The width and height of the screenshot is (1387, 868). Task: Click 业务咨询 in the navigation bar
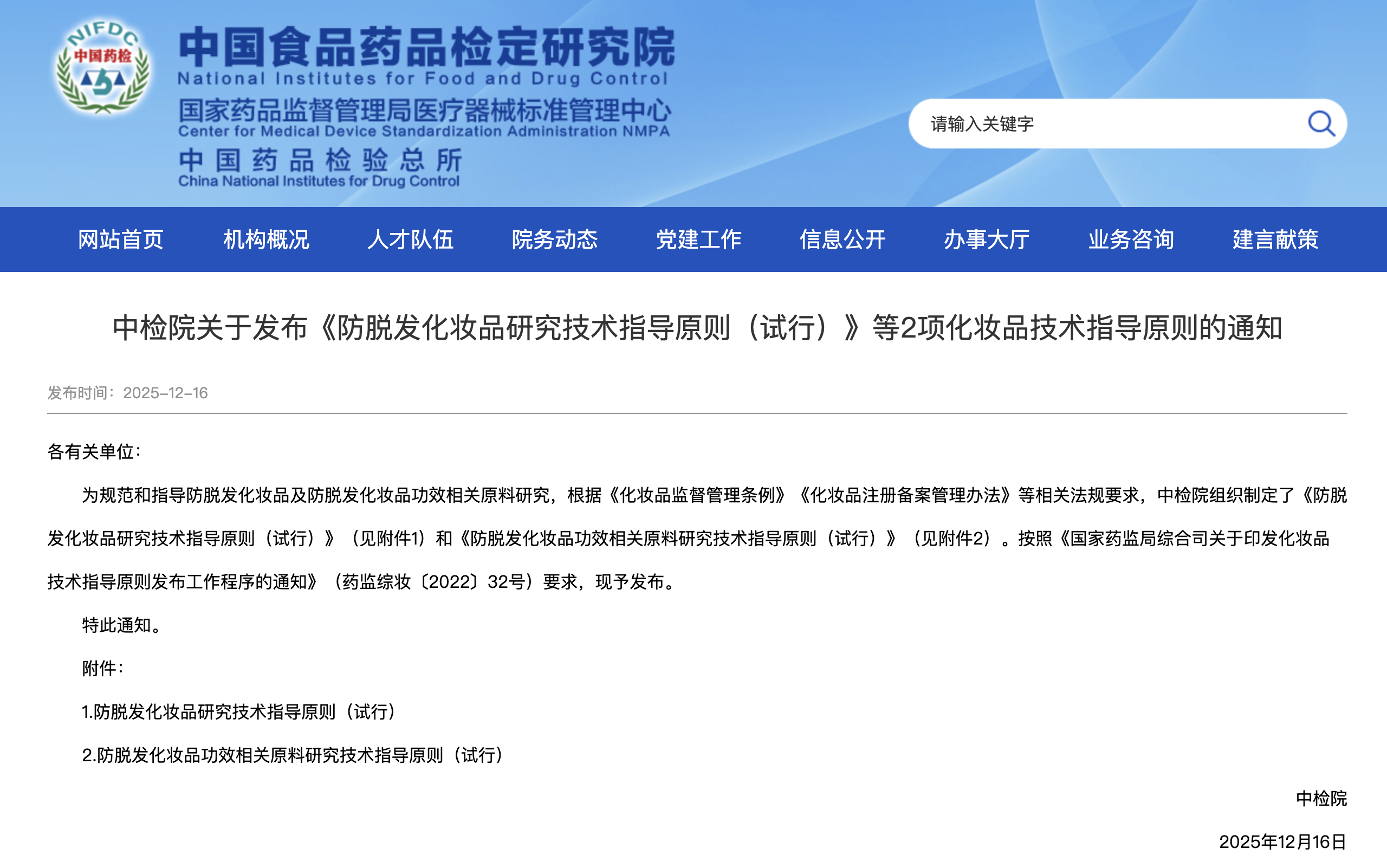tap(1131, 239)
